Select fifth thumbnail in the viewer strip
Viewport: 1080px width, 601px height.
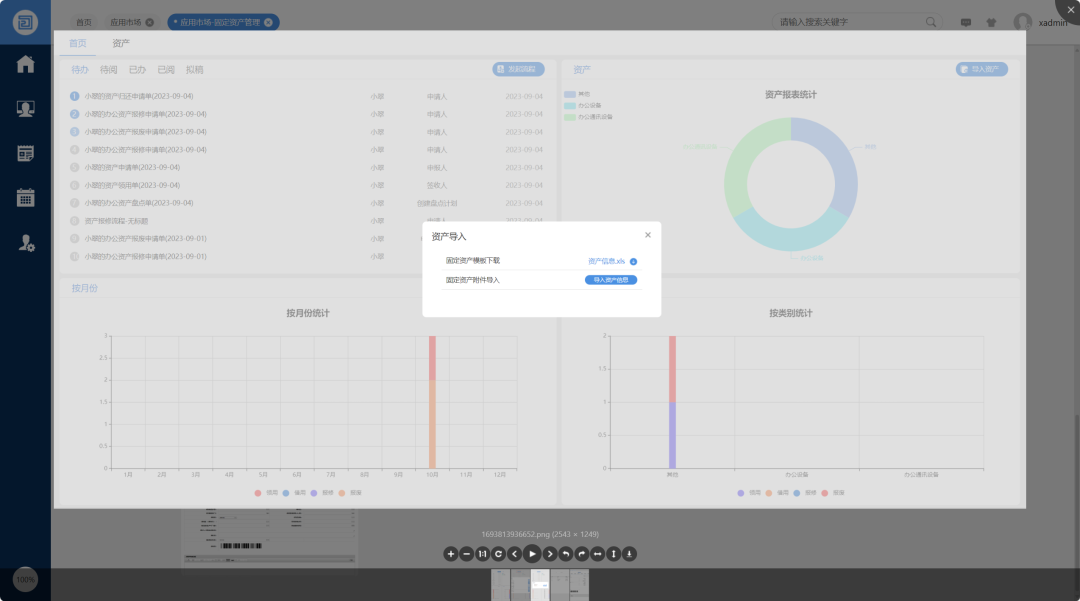(x=579, y=585)
